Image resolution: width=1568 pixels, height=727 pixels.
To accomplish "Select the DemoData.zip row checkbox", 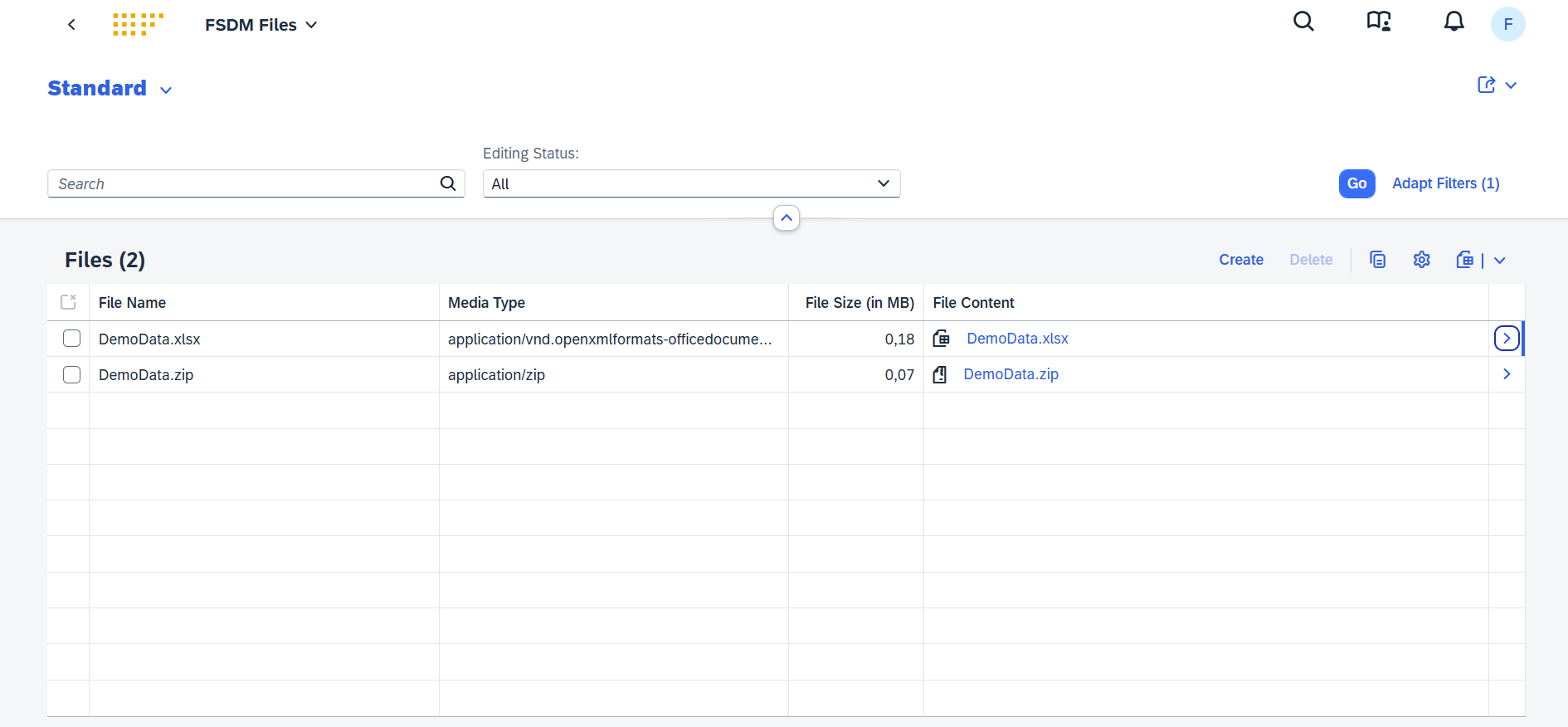I will pos(72,374).
